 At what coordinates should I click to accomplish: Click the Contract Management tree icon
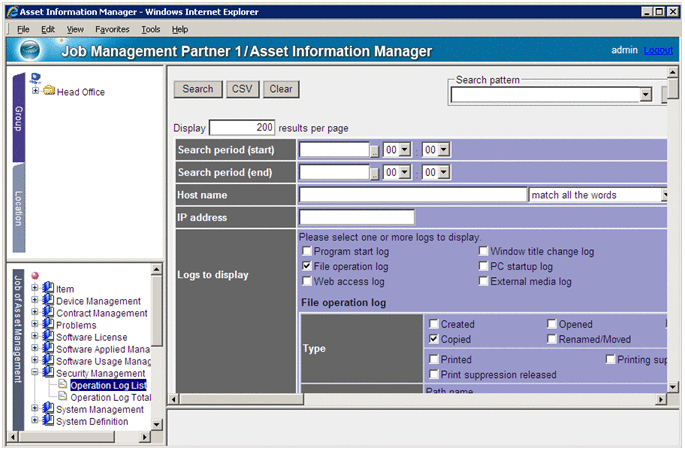coord(48,313)
